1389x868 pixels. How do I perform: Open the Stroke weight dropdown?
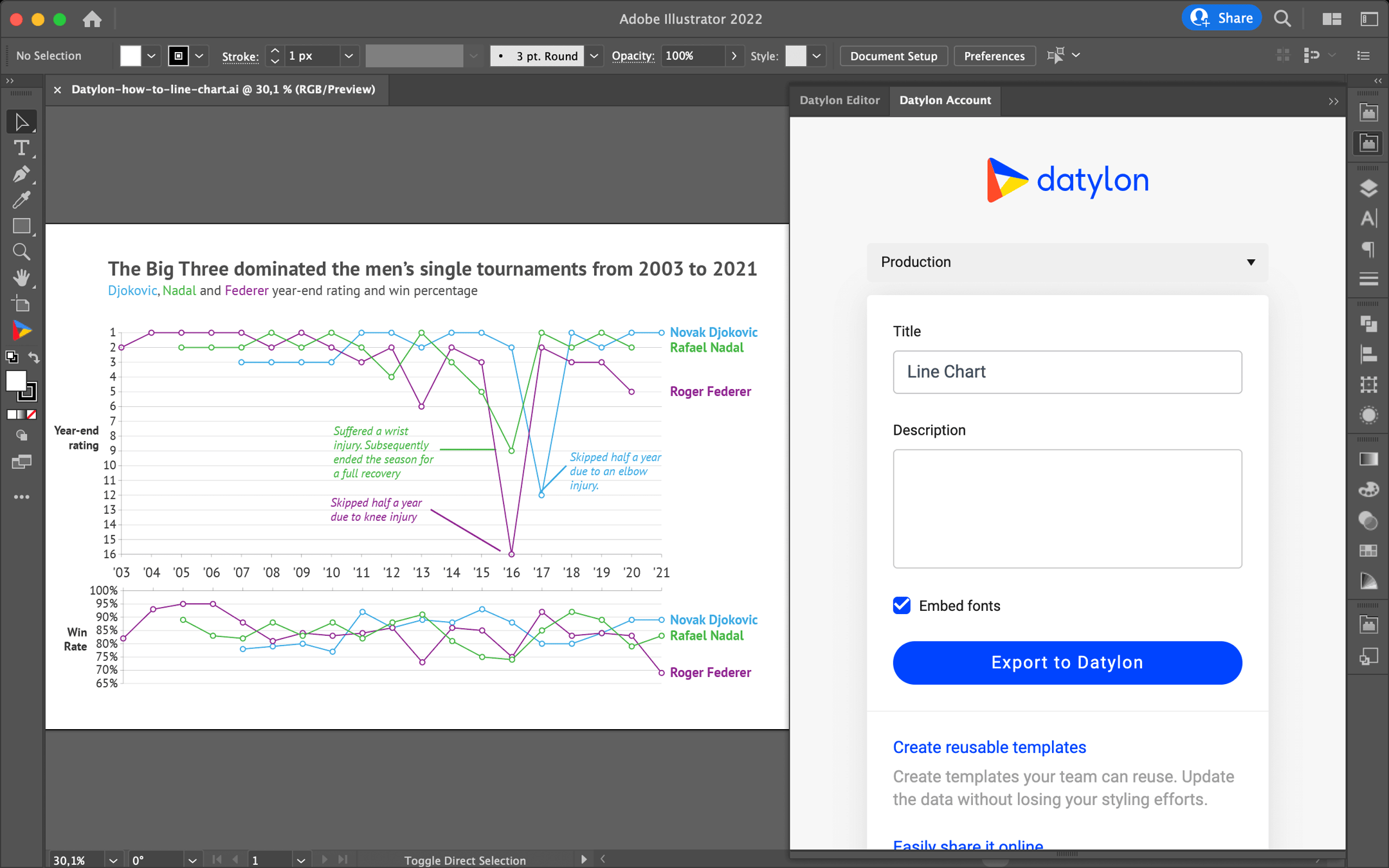[348, 56]
